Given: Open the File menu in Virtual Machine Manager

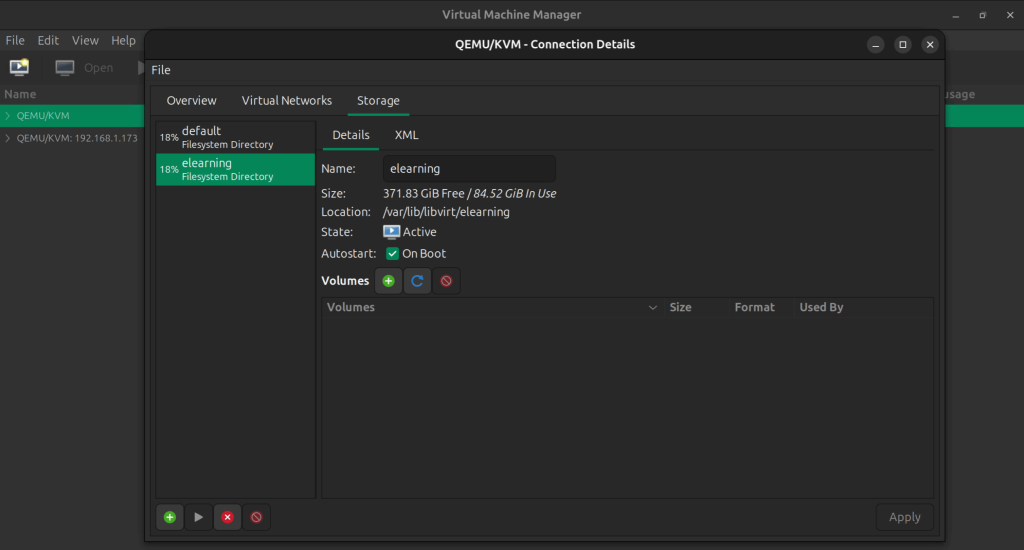Looking at the screenshot, I should [x=15, y=40].
